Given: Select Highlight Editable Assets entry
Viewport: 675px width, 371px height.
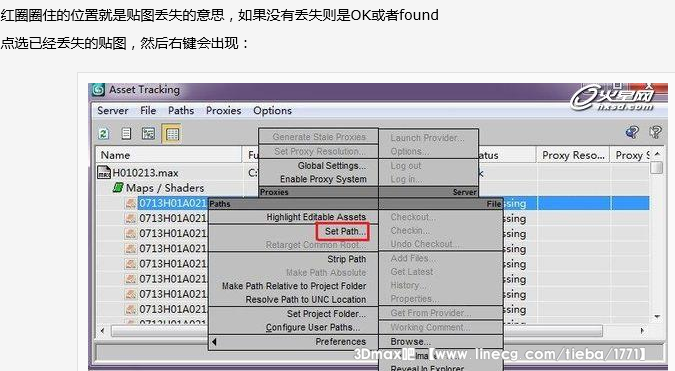Looking at the screenshot, I should (316, 217).
